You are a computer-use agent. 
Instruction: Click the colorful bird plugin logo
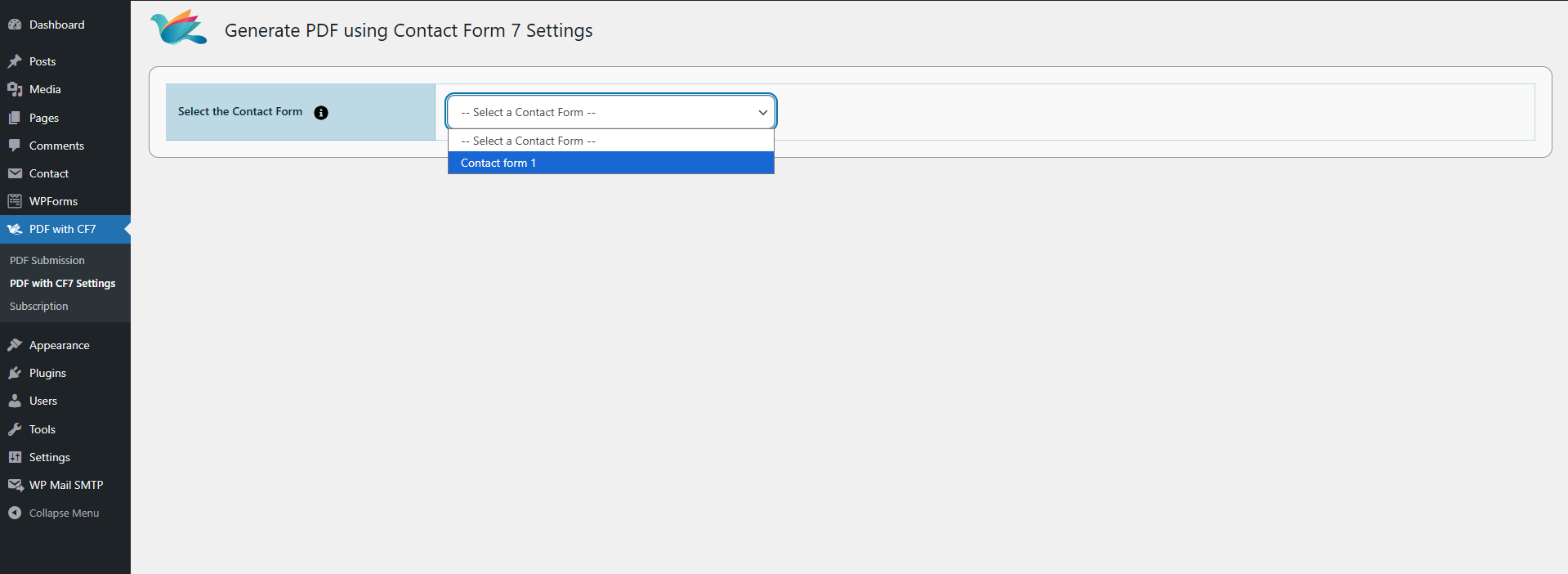pos(179,28)
